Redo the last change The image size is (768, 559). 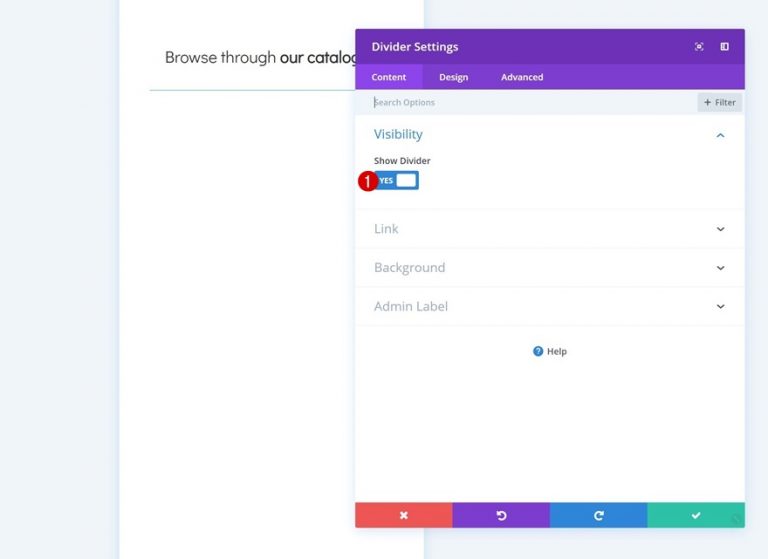598,515
